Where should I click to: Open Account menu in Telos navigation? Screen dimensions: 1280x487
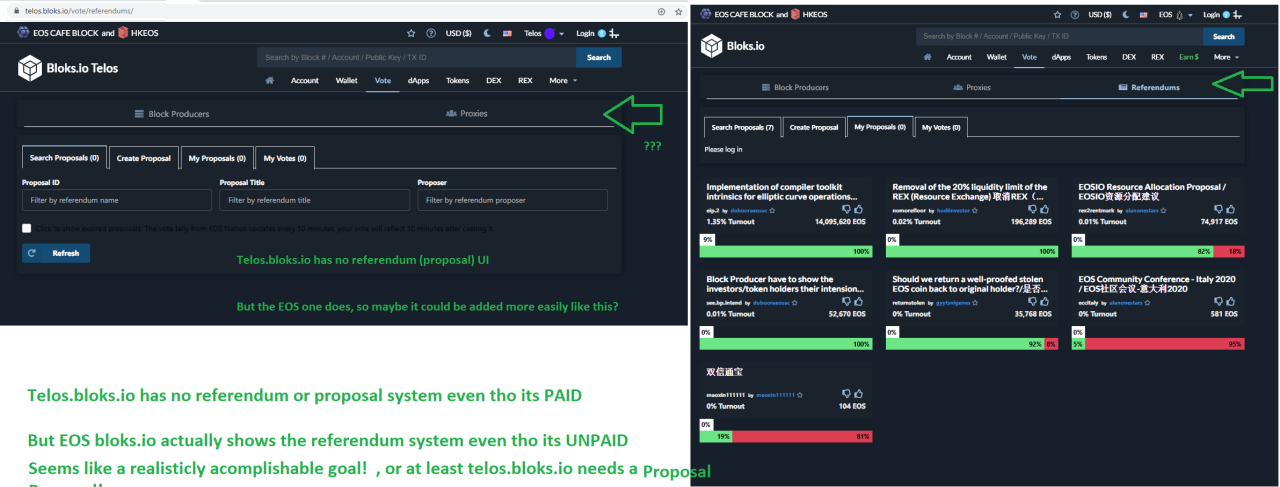tap(305, 81)
